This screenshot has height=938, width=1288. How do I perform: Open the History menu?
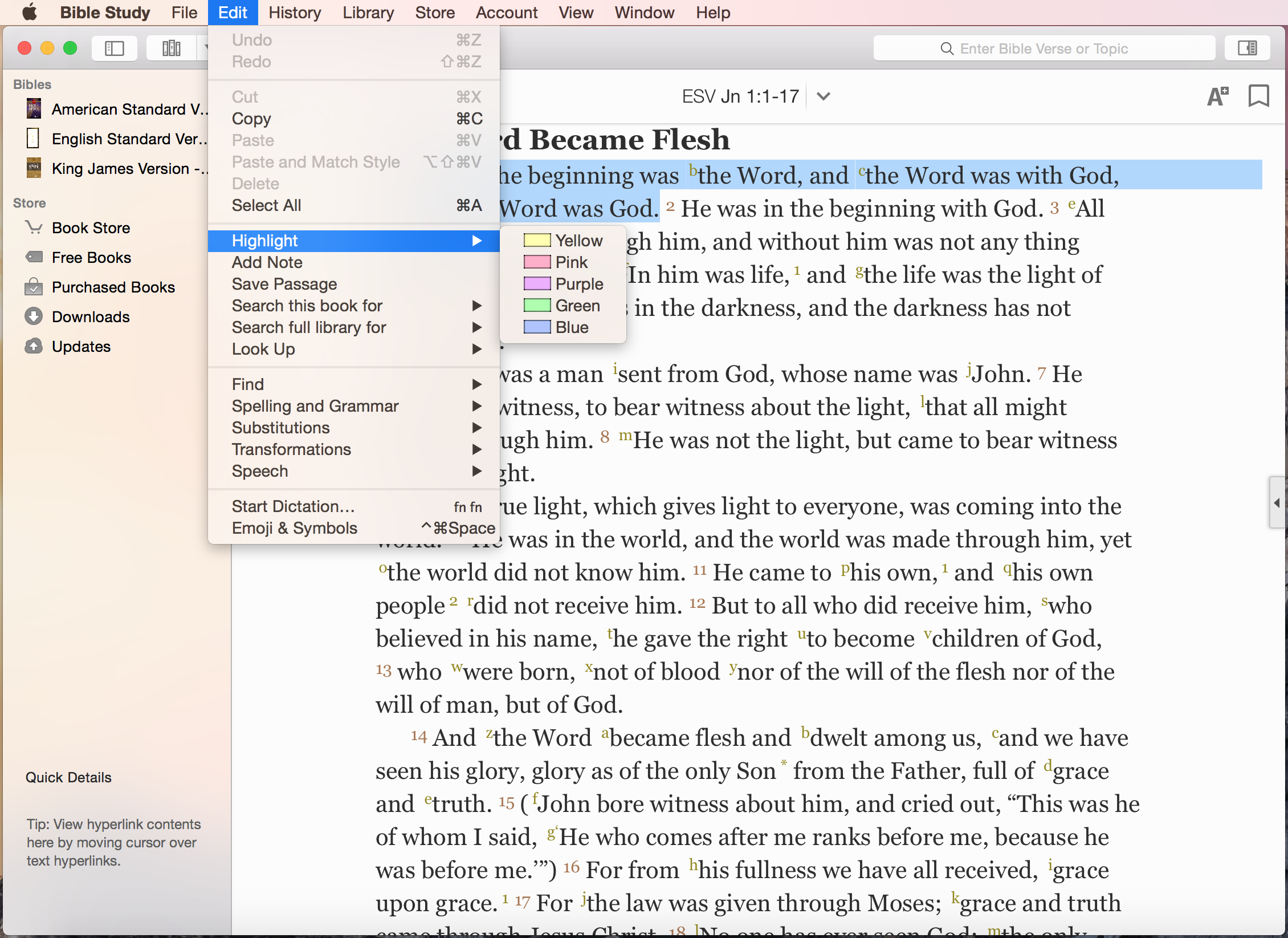(295, 13)
